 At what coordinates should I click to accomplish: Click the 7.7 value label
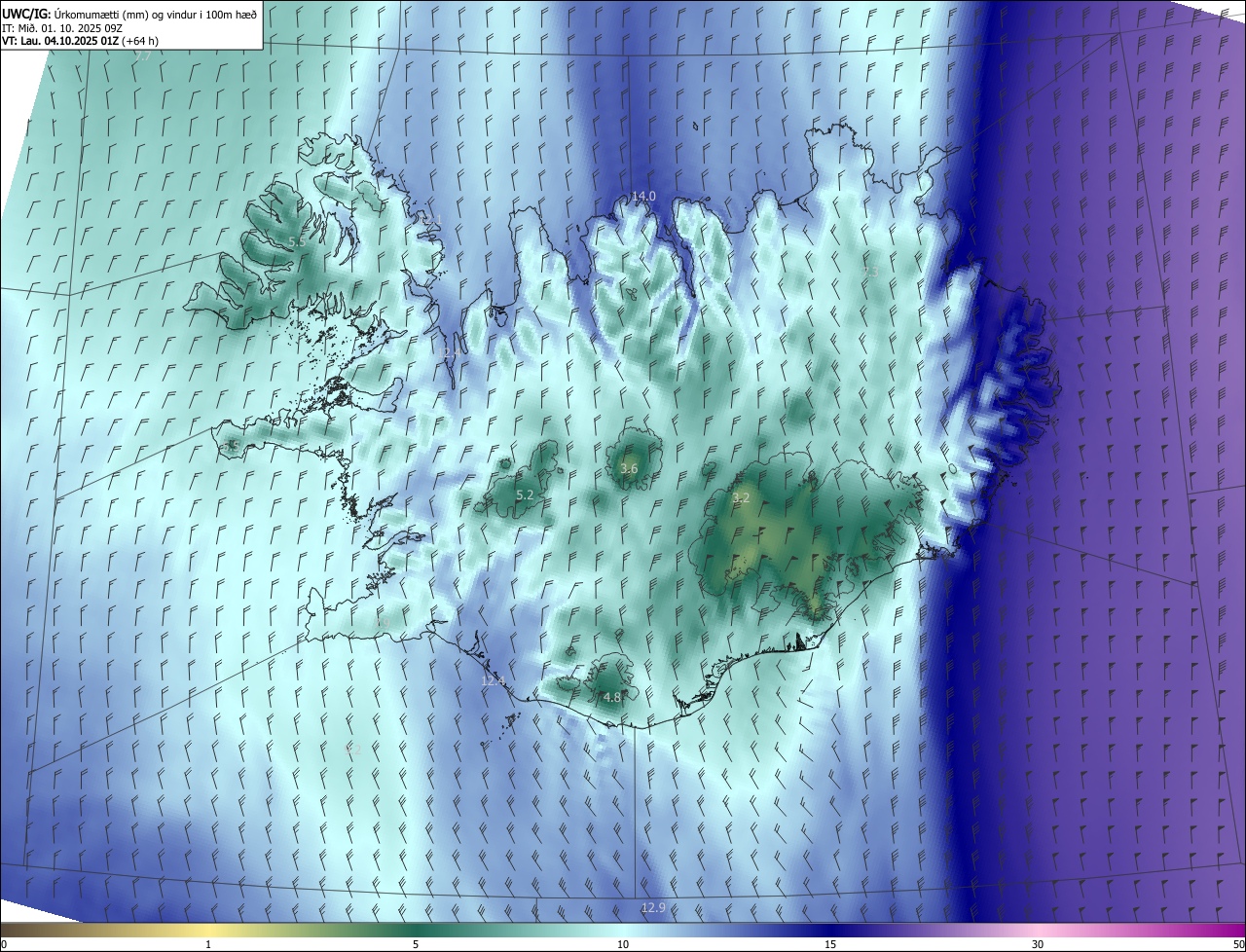point(143,56)
